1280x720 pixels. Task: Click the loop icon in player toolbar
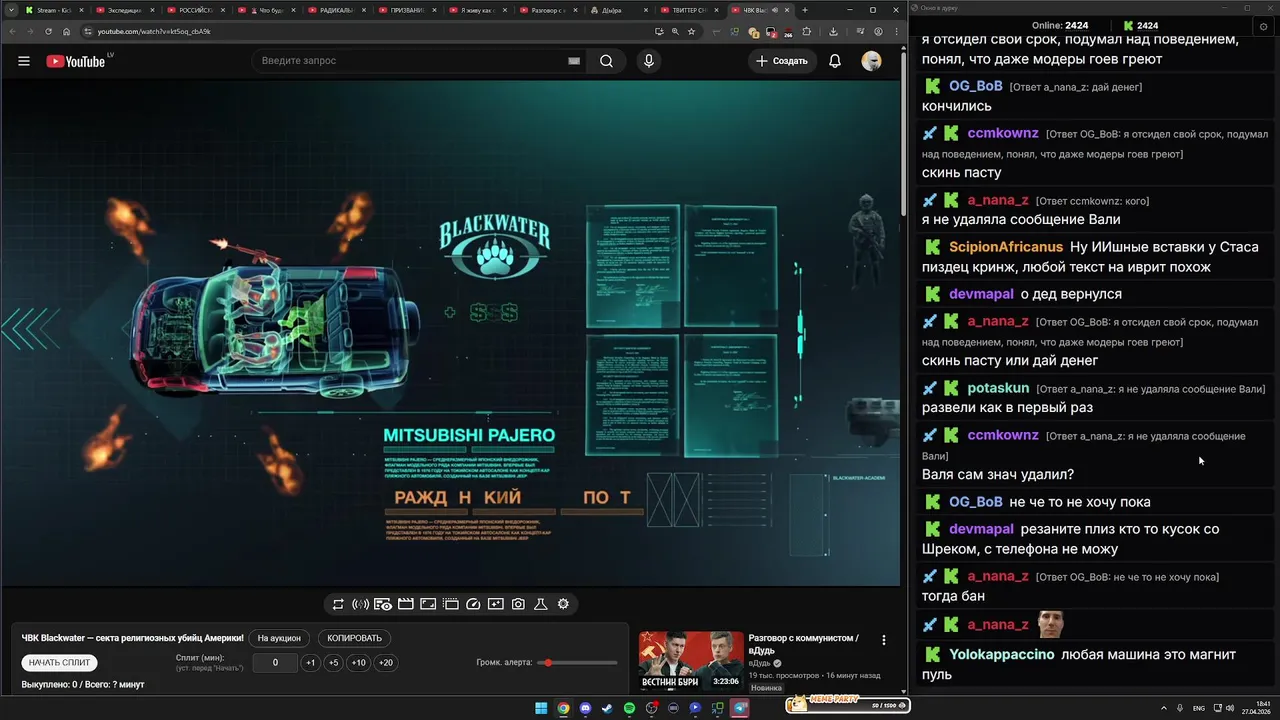pyautogui.click(x=338, y=604)
